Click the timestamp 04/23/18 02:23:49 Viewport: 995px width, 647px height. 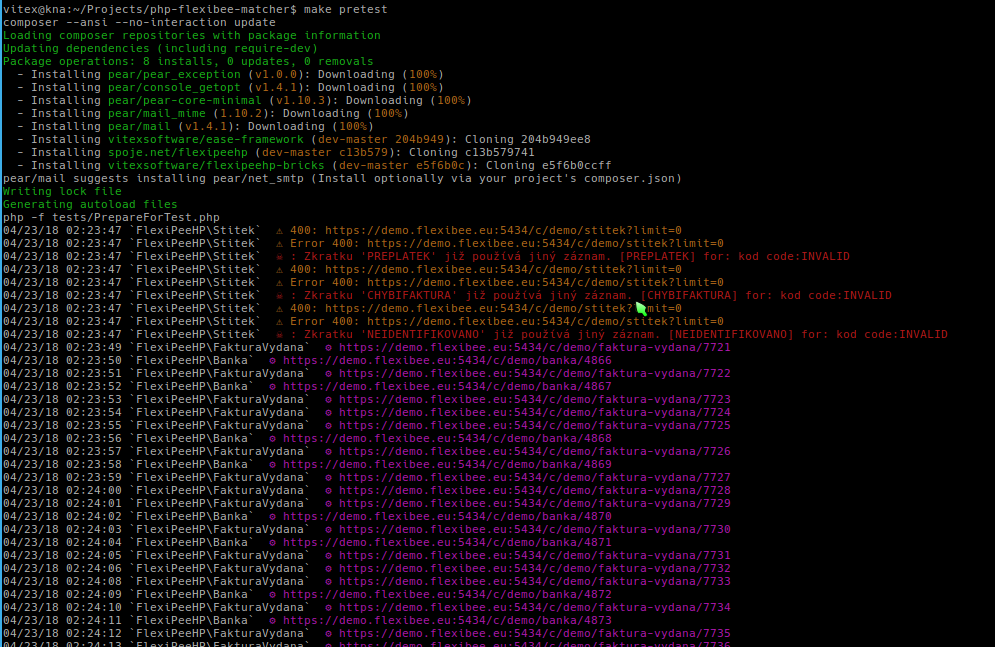pyautogui.click(x=62, y=348)
